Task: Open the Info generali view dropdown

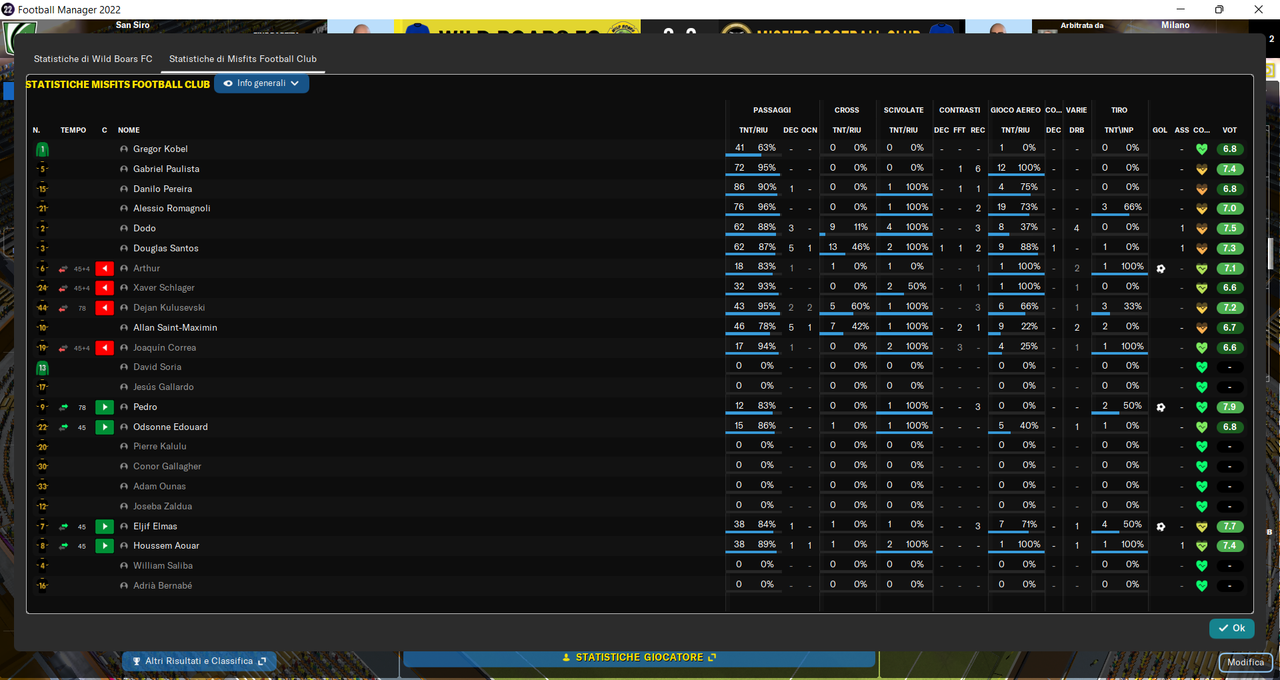Action: [x=262, y=84]
